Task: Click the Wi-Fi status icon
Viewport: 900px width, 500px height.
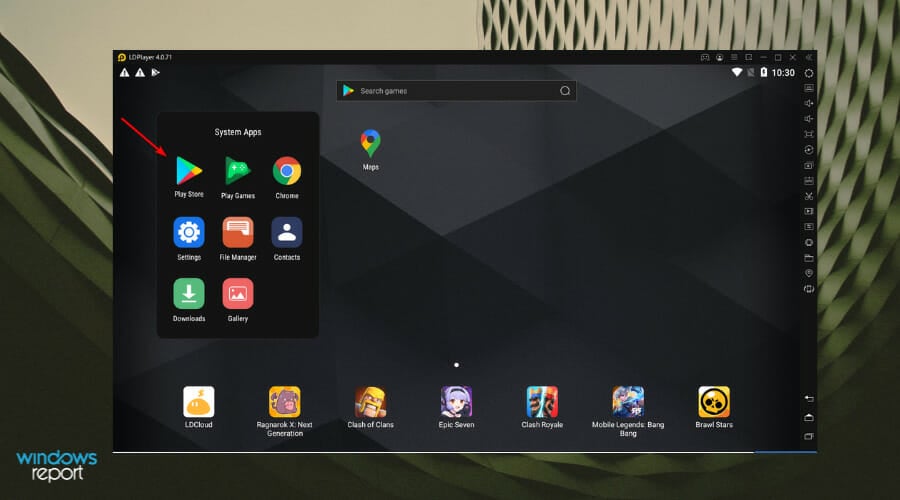Action: click(736, 72)
